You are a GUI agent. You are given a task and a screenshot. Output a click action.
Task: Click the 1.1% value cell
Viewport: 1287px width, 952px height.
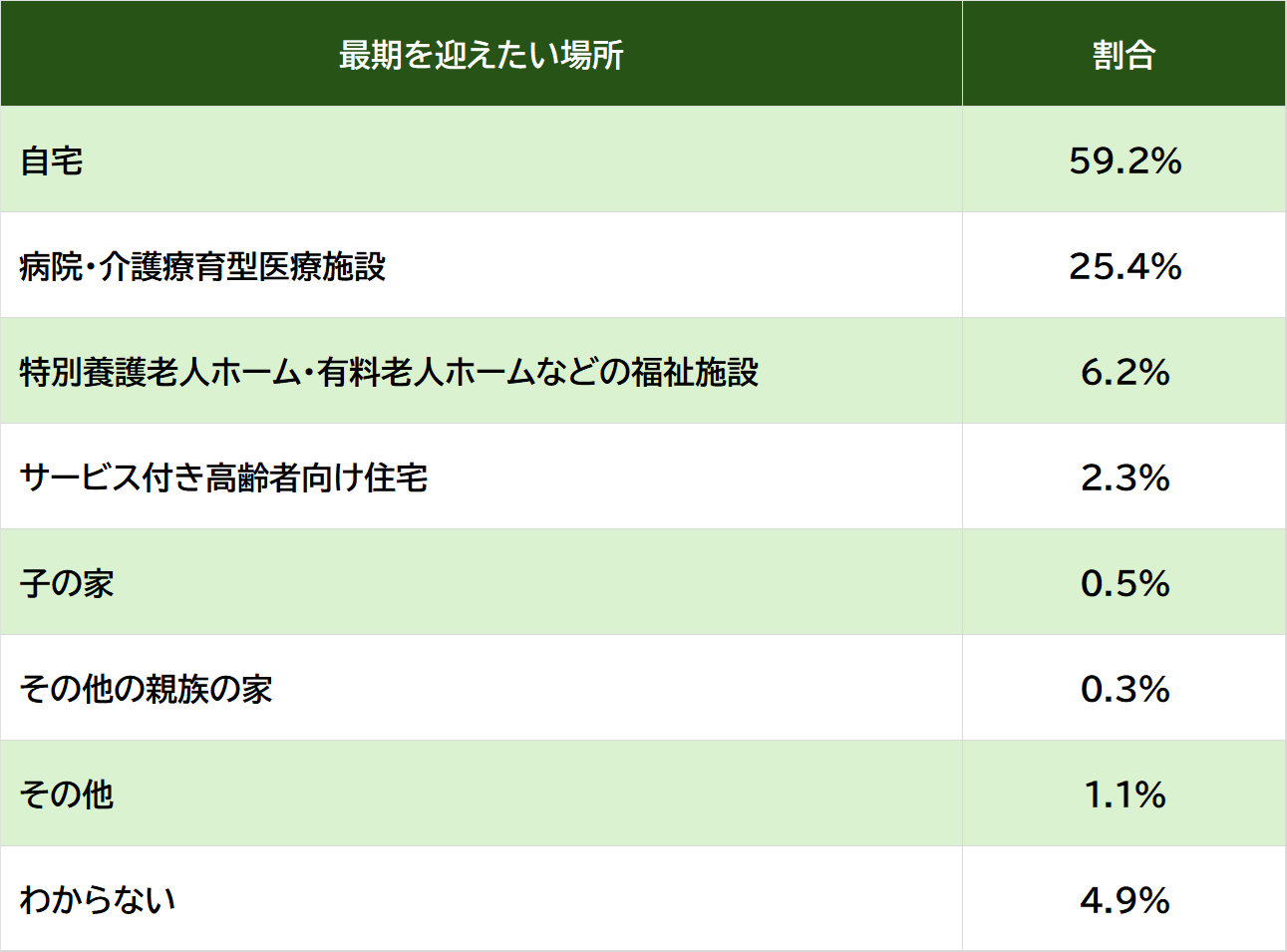[1125, 794]
